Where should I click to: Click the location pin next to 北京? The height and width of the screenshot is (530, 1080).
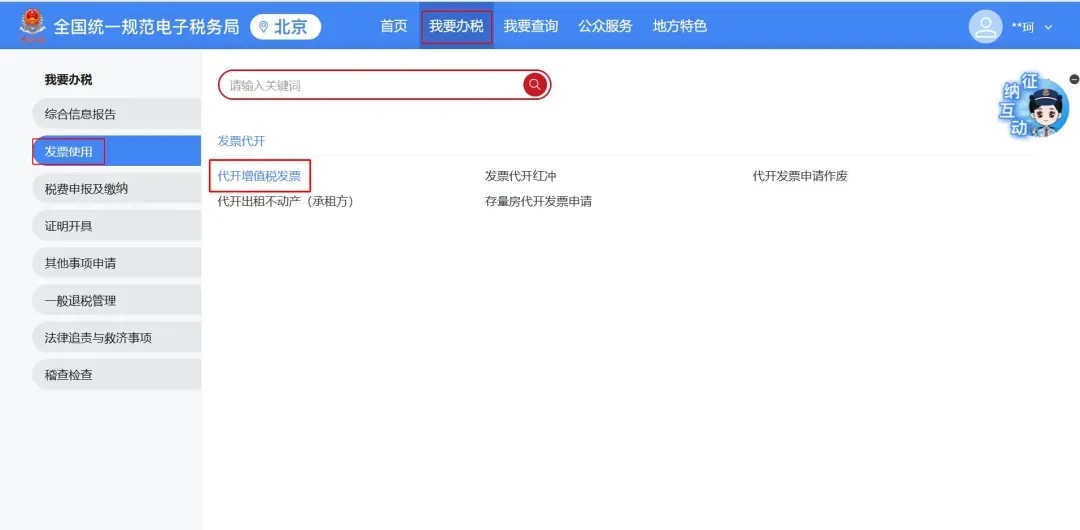(264, 27)
